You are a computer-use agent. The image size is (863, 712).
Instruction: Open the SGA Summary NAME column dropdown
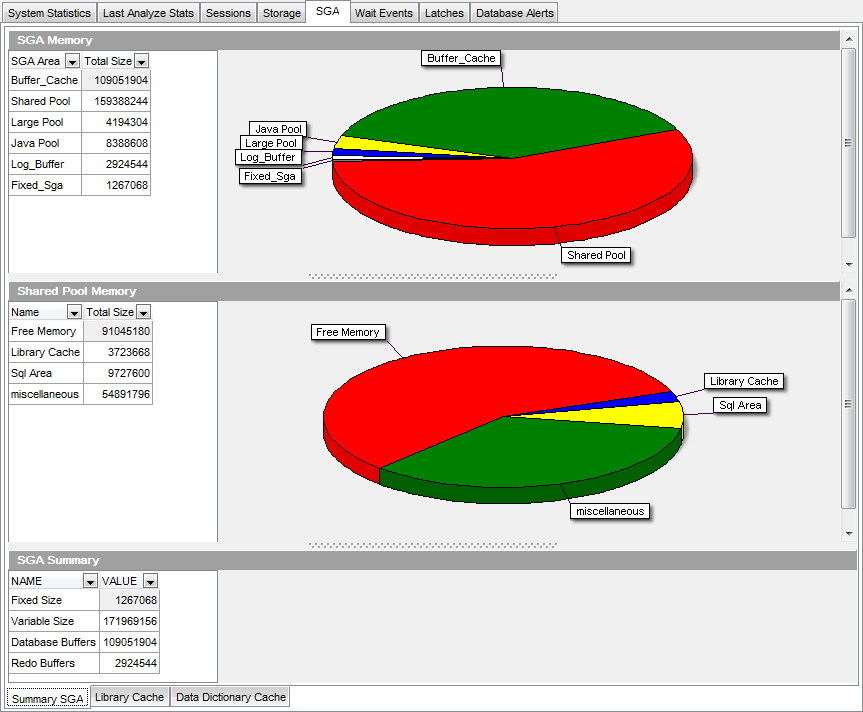[90, 581]
